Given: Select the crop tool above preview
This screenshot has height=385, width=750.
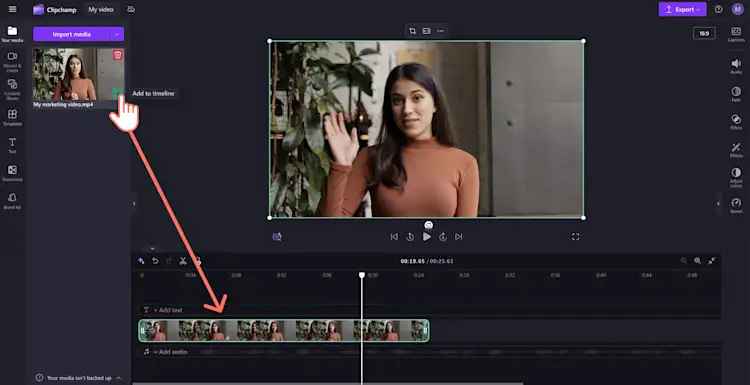Looking at the screenshot, I should [x=412, y=31].
